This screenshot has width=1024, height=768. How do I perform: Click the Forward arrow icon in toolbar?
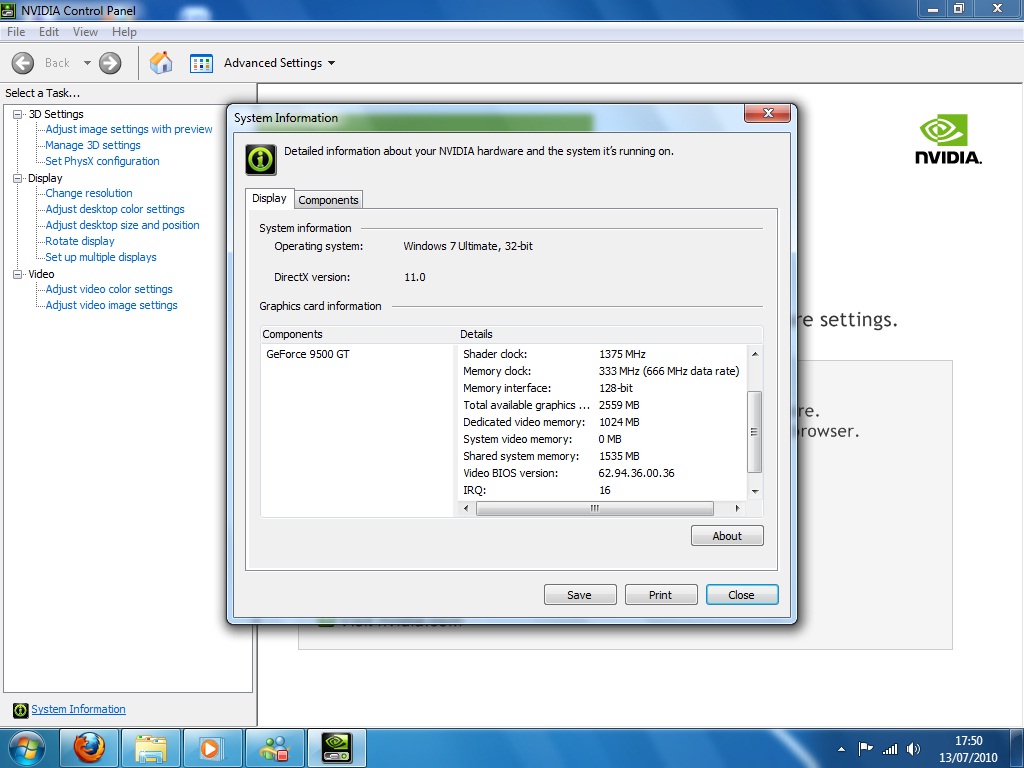pos(110,63)
